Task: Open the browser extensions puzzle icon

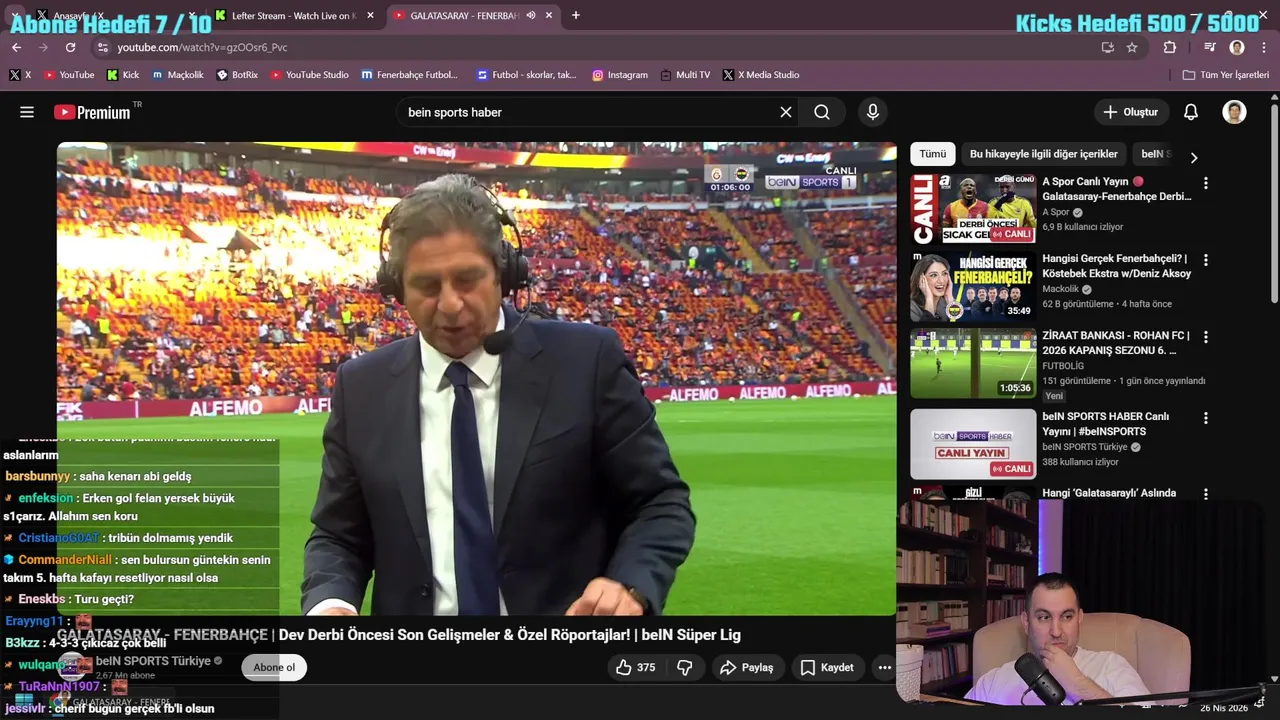Action: pos(1169,47)
